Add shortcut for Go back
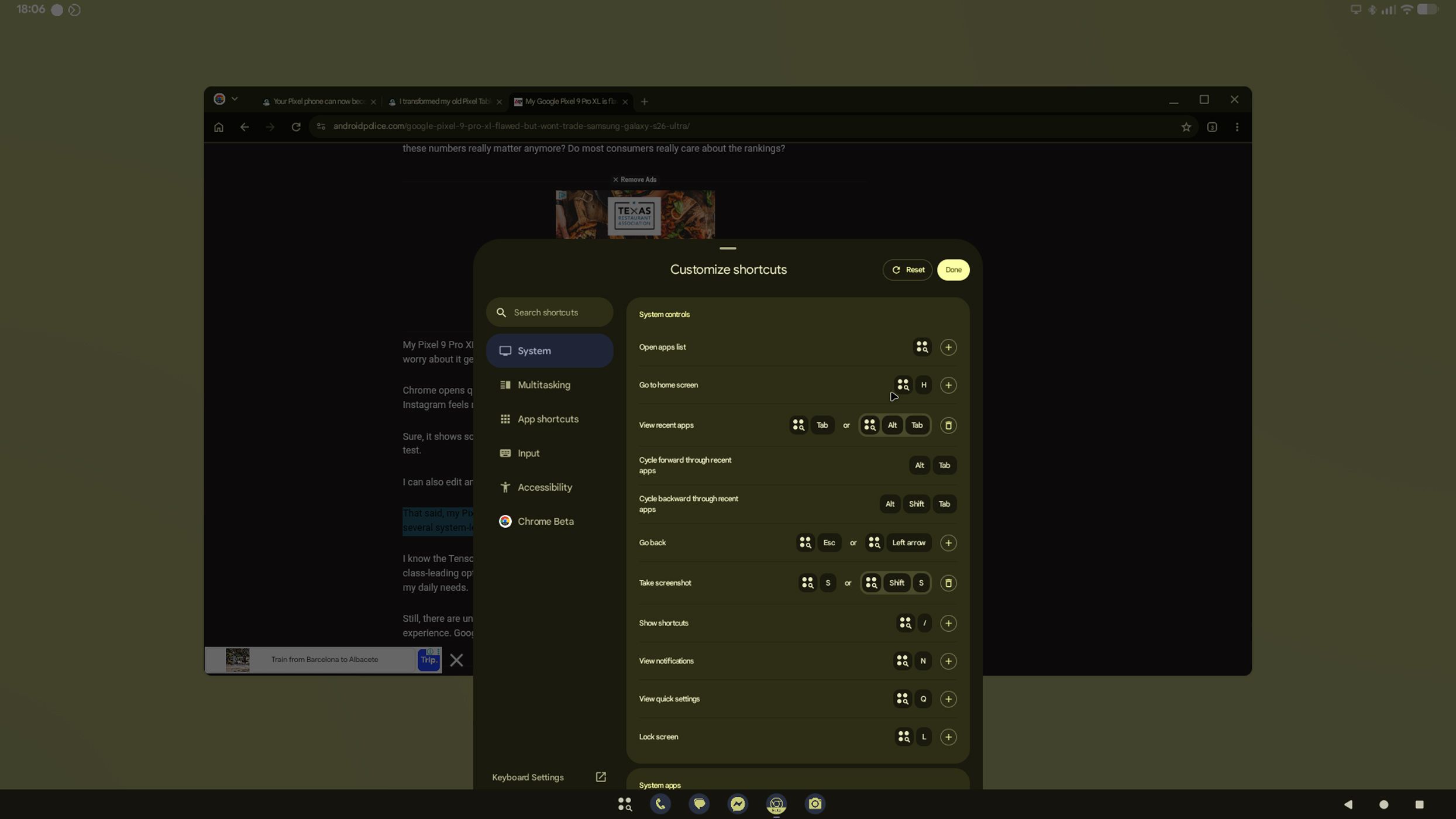 click(x=948, y=543)
